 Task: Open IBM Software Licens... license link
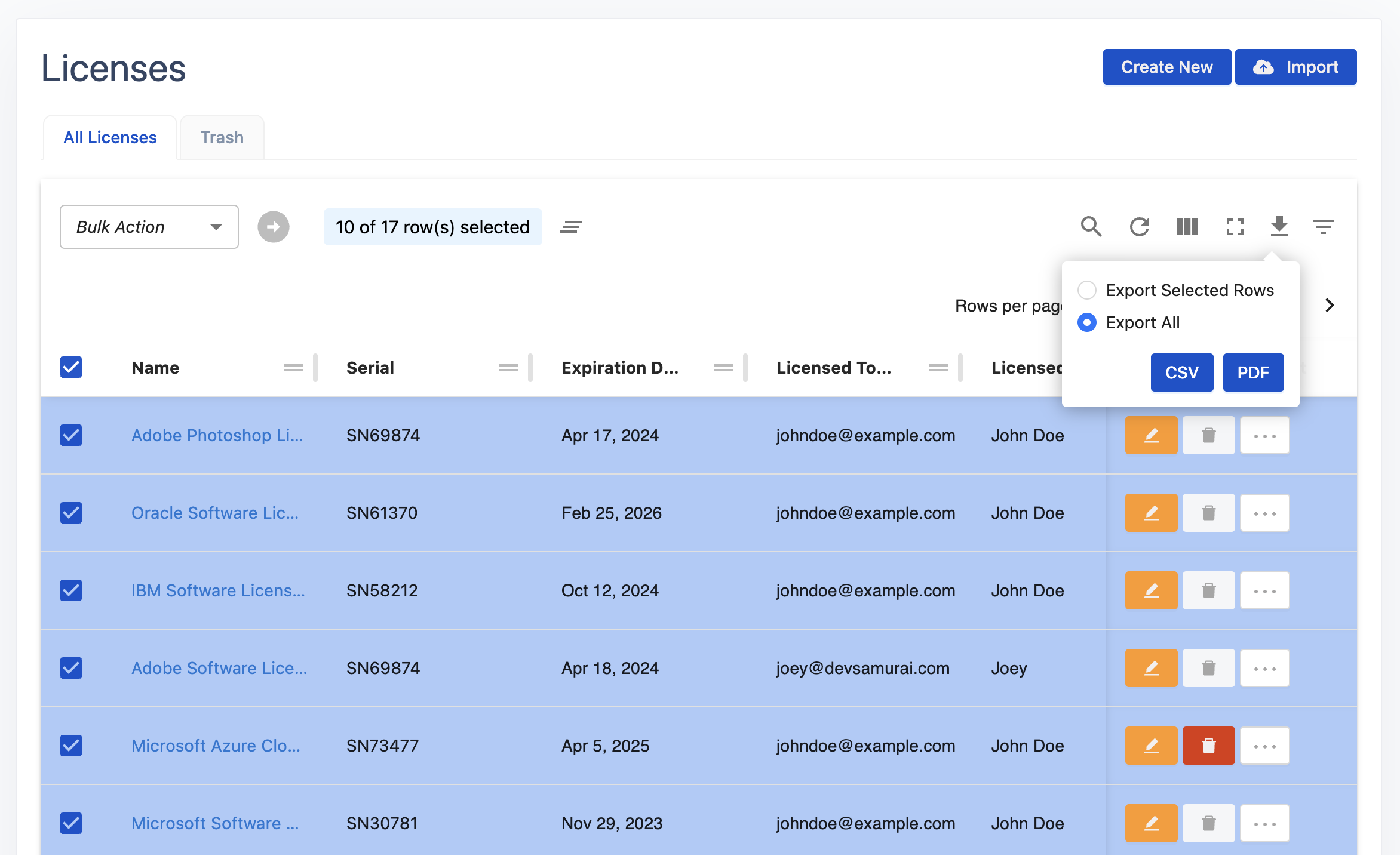pyautogui.click(x=218, y=590)
